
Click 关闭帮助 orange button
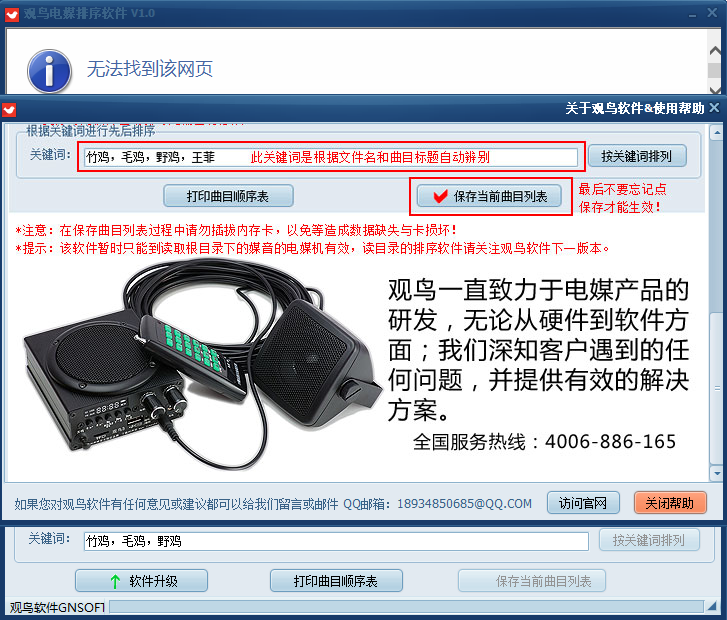(670, 503)
